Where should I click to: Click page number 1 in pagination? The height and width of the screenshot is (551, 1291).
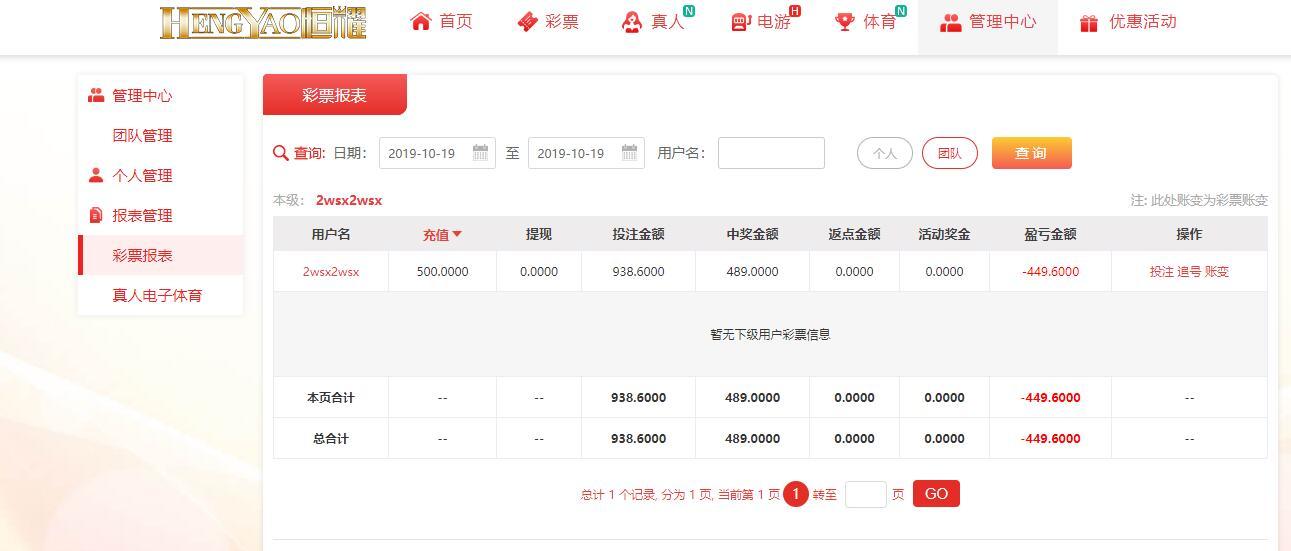(x=796, y=494)
